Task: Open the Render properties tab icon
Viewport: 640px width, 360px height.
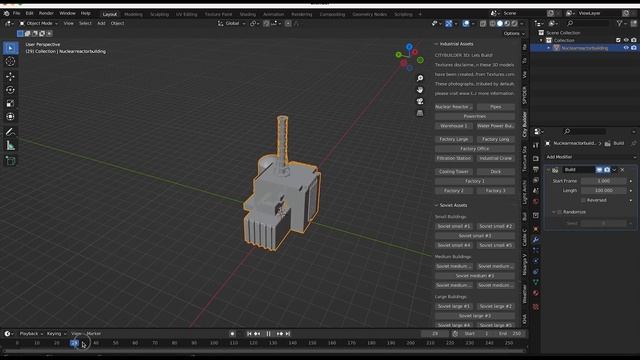Action: (536, 159)
